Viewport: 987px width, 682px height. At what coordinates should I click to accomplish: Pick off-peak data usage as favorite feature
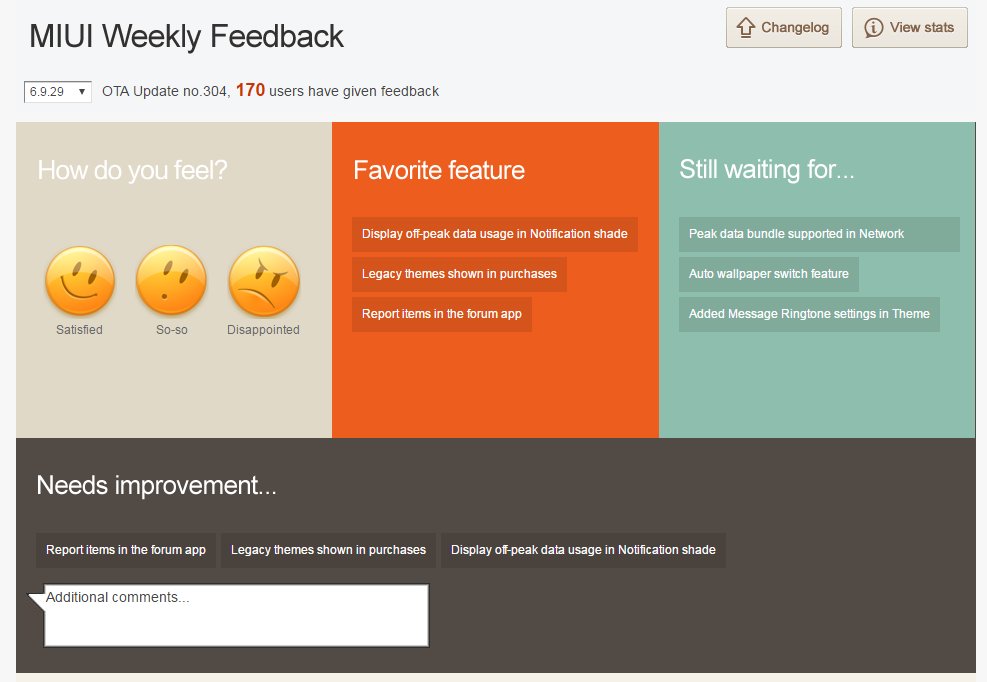click(x=495, y=234)
